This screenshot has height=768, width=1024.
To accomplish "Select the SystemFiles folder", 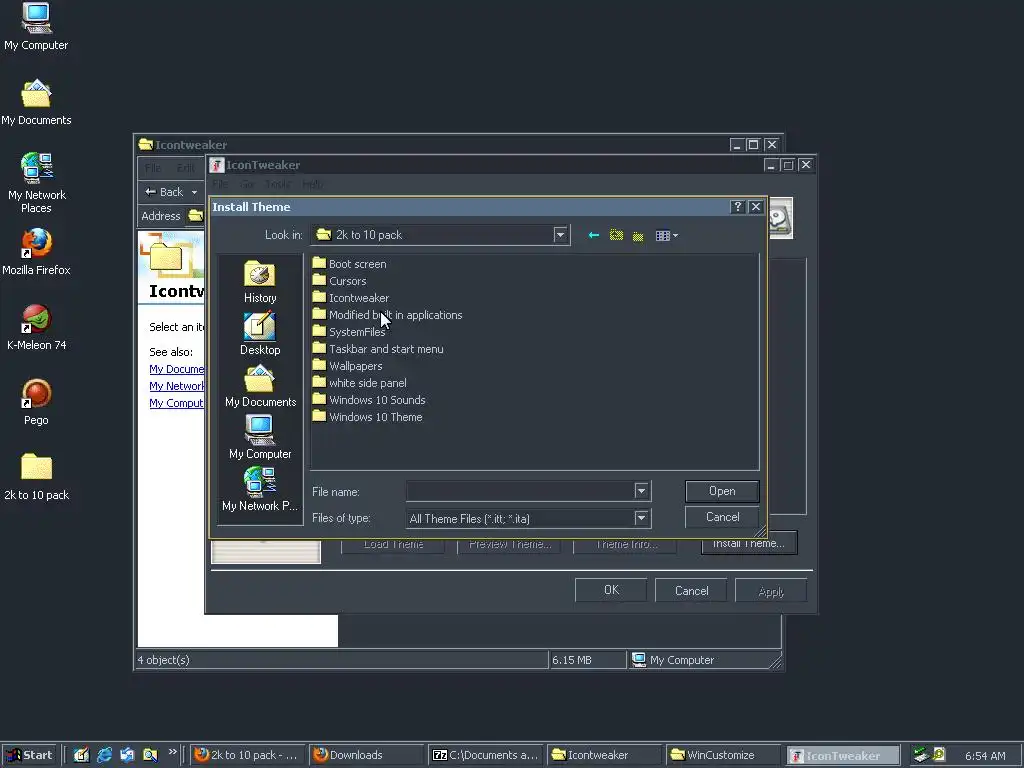I will (x=349, y=332).
